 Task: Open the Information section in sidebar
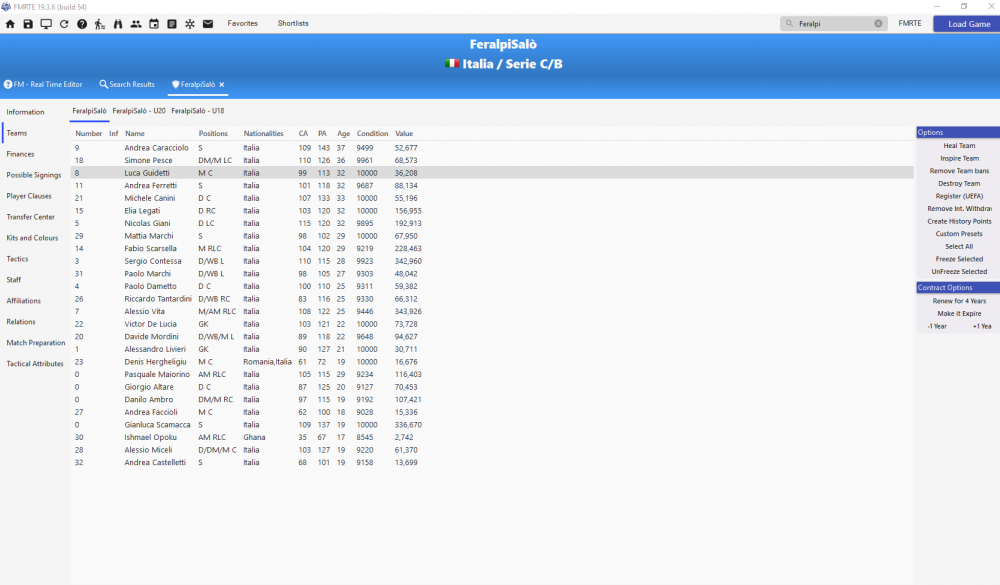pyautogui.click(x=26, y=112)
